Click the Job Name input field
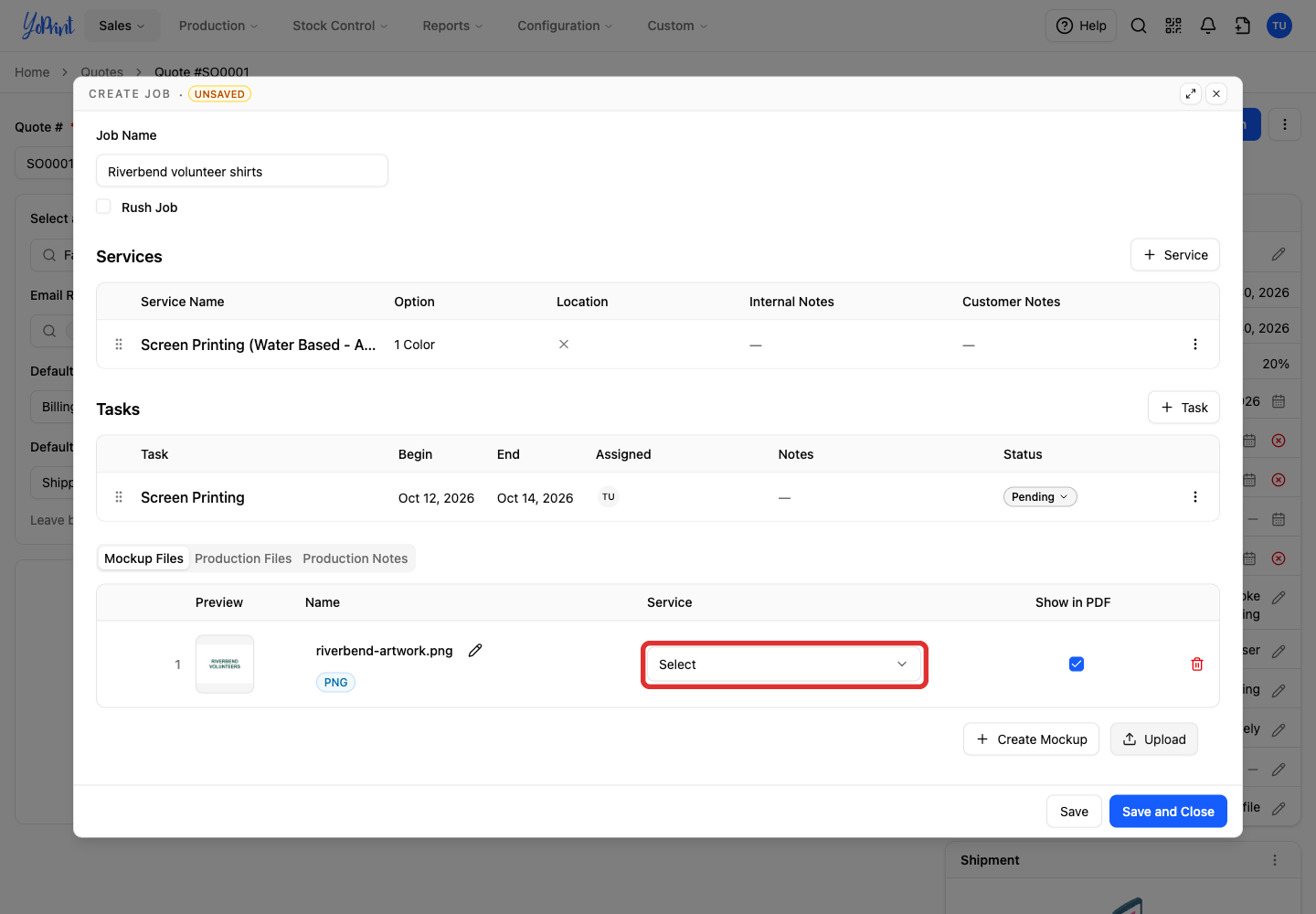The width and height of the screenshot is (1316, 914). coord(242,171)
